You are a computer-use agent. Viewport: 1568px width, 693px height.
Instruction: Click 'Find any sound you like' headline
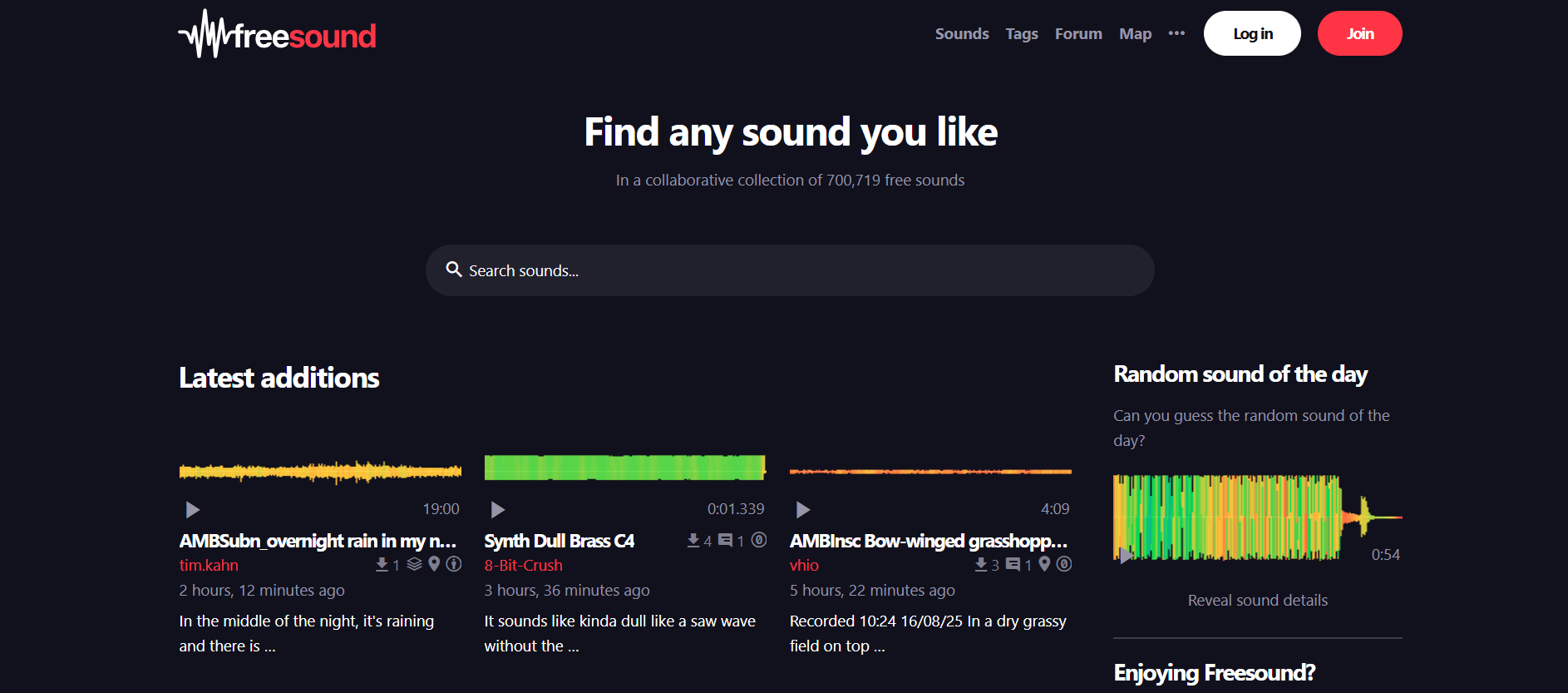tap(791, 132)
